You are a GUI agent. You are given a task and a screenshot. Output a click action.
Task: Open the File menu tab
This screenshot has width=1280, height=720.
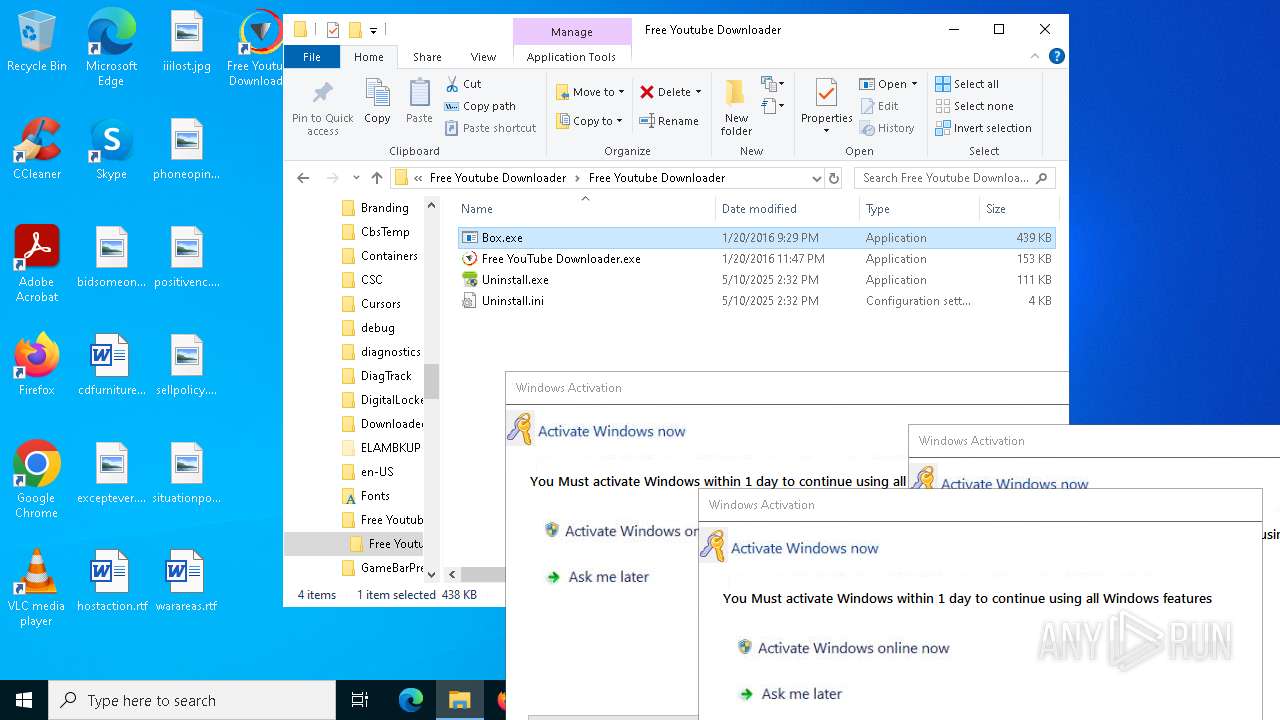click(312, 57)
